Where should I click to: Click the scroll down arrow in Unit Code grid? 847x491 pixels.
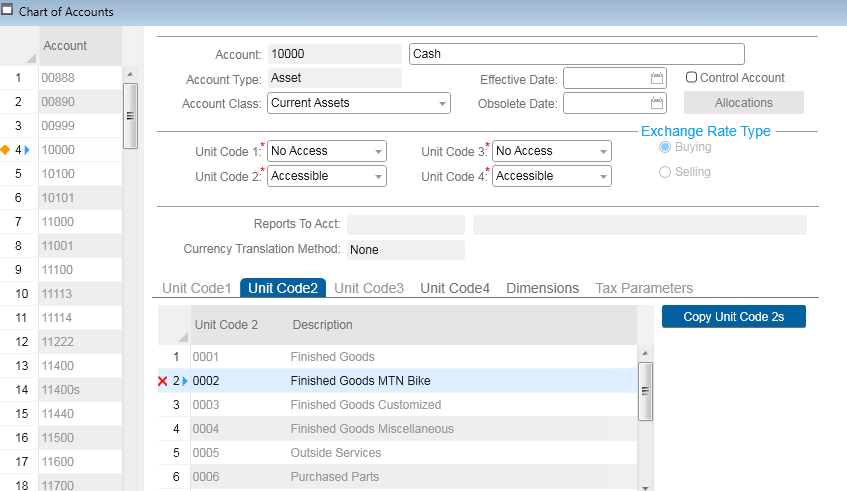645,485
